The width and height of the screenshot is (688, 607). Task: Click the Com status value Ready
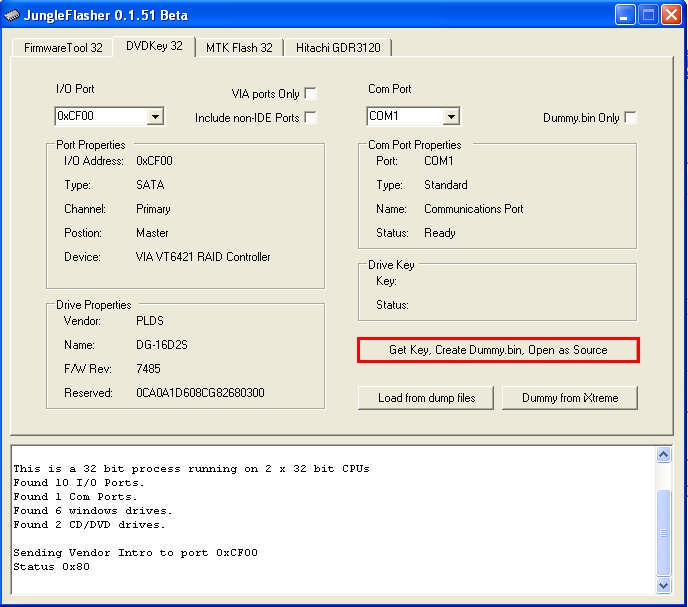point(440,233)
